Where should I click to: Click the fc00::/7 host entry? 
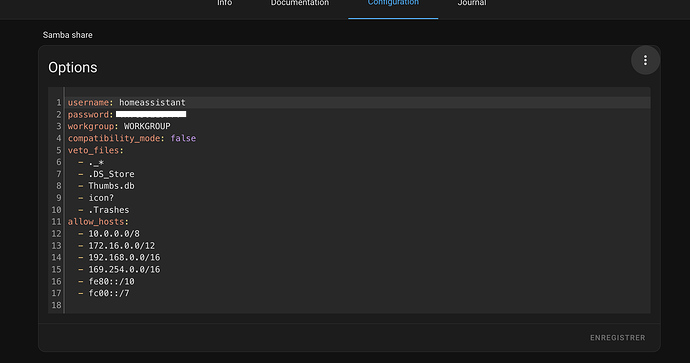click(x=104, y=293)
